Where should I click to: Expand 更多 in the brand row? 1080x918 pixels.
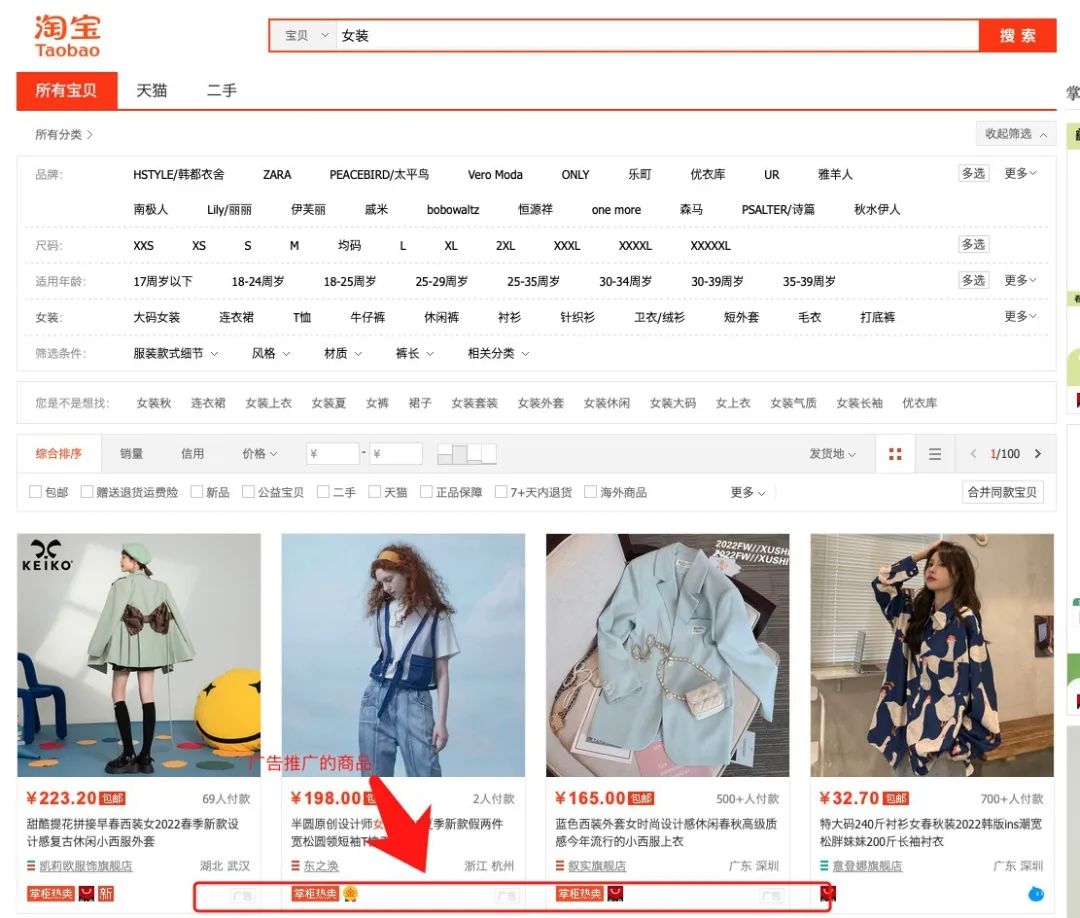pos(1020,174)
